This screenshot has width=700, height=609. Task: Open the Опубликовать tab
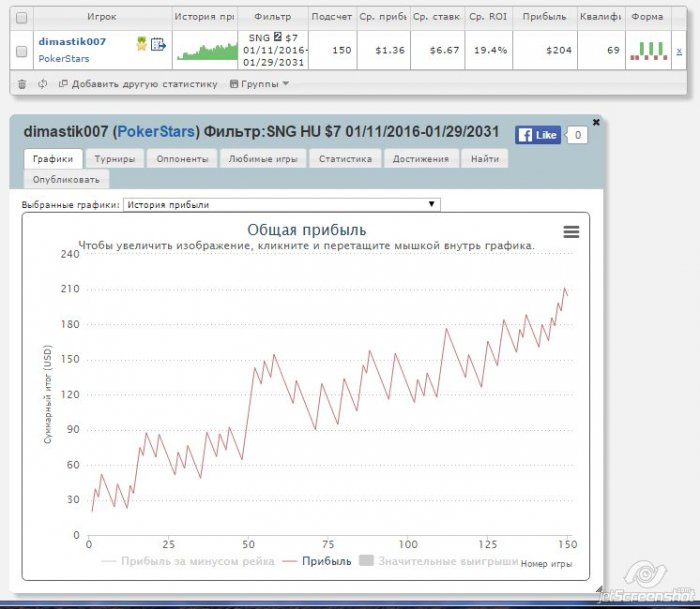66,179
